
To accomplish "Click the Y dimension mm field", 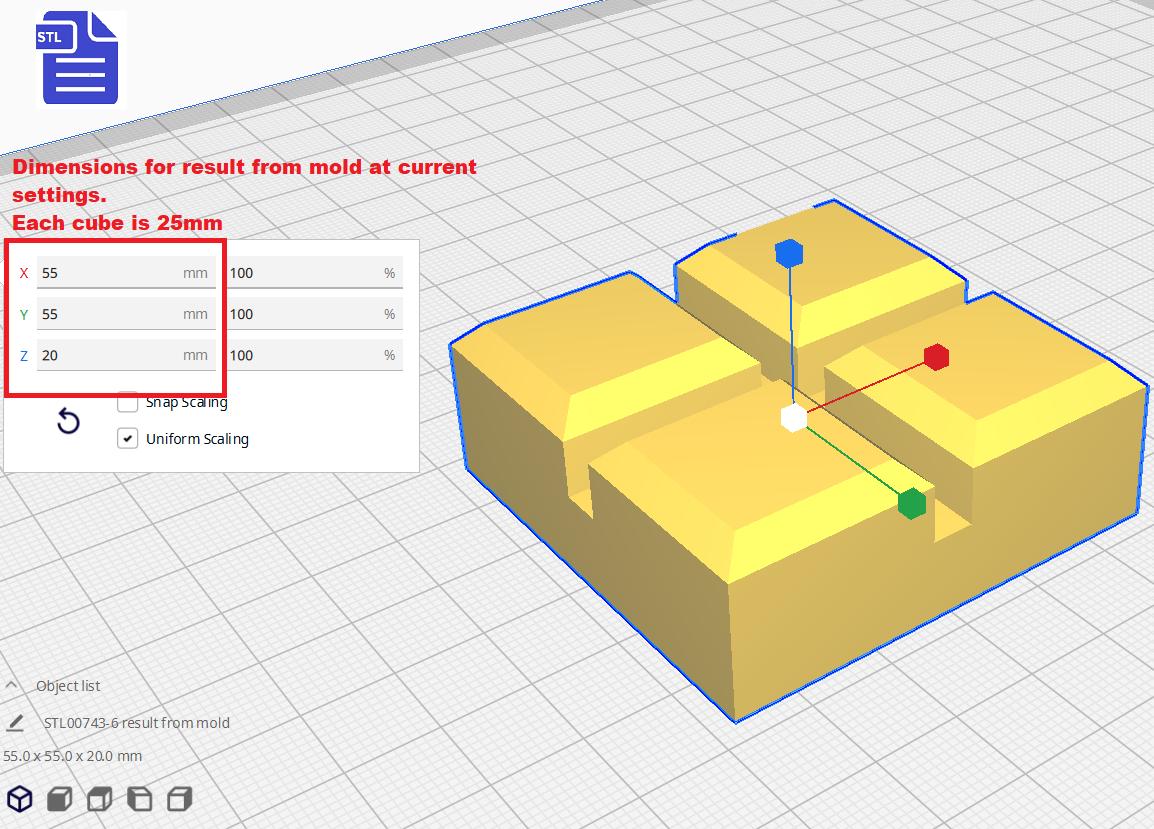I will point(126,314).
